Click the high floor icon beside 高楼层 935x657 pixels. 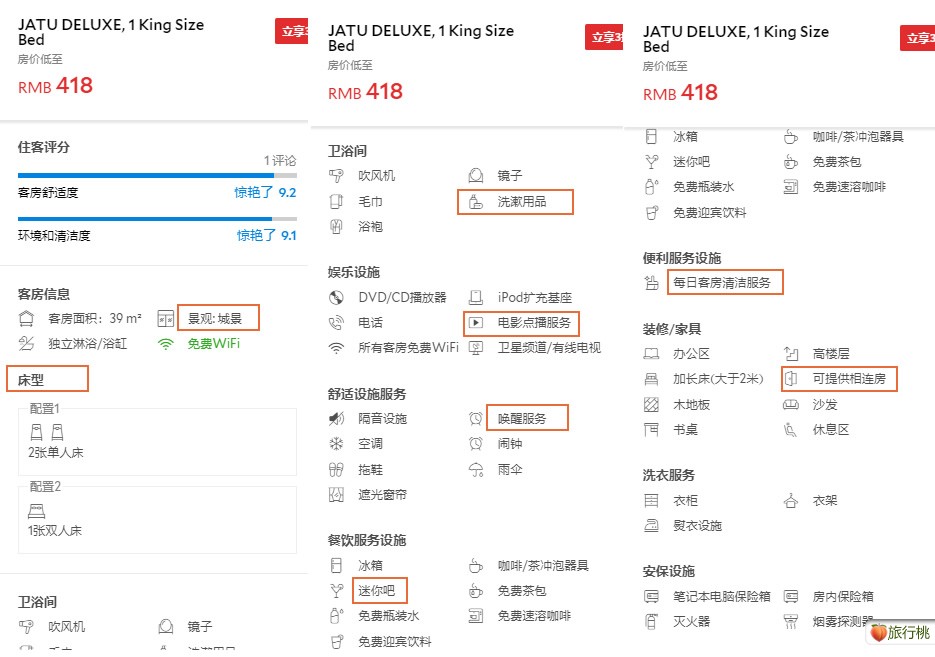(x=791, y=354)
